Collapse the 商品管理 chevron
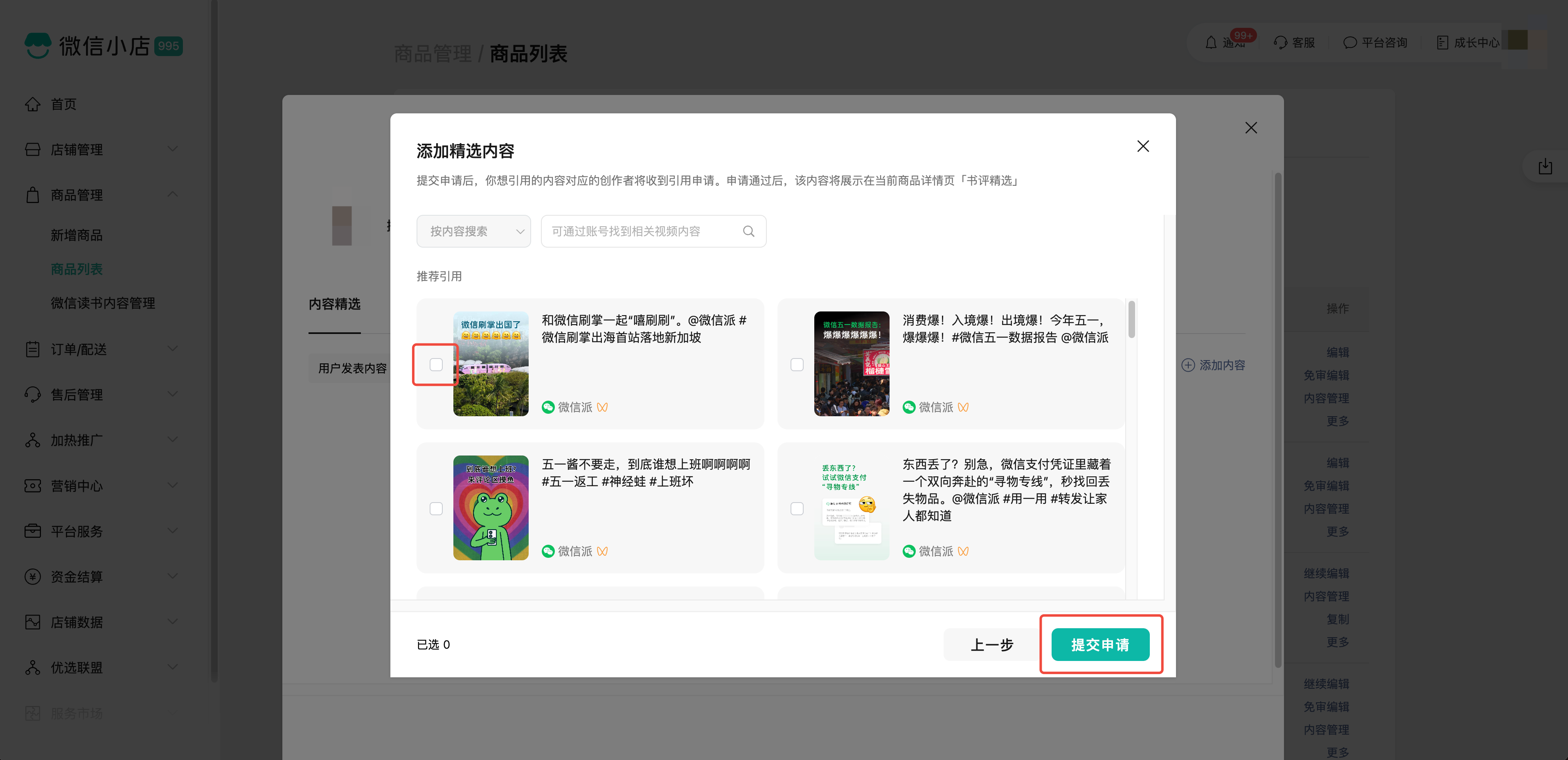Screen dimensions: 1568x760 click(173, 195)
